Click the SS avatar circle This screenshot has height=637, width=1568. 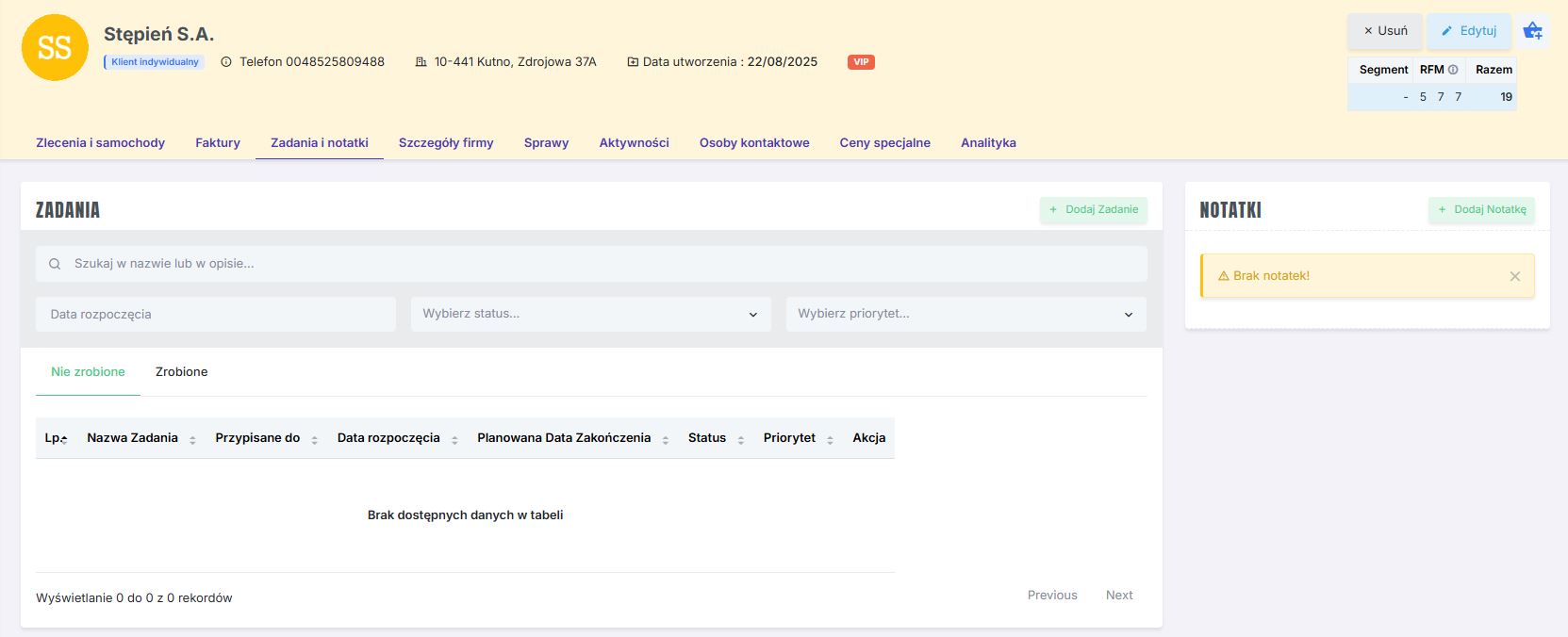coord(55,47)
